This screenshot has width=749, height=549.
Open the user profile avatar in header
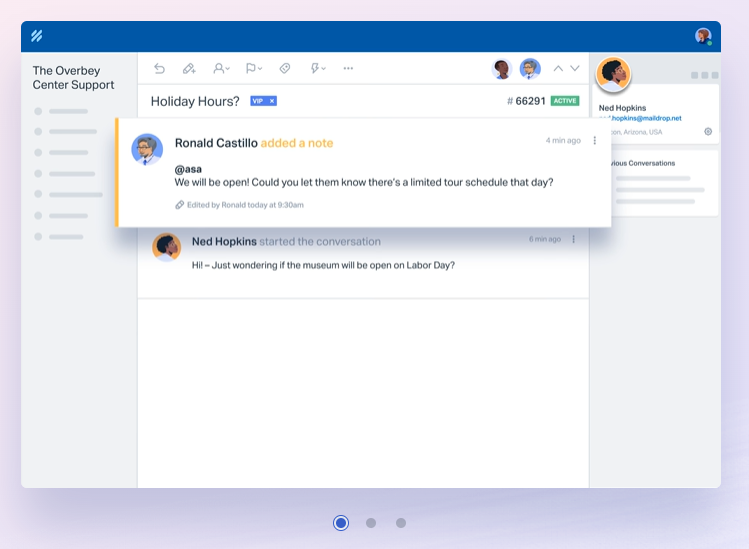click(x=703, y=36)
